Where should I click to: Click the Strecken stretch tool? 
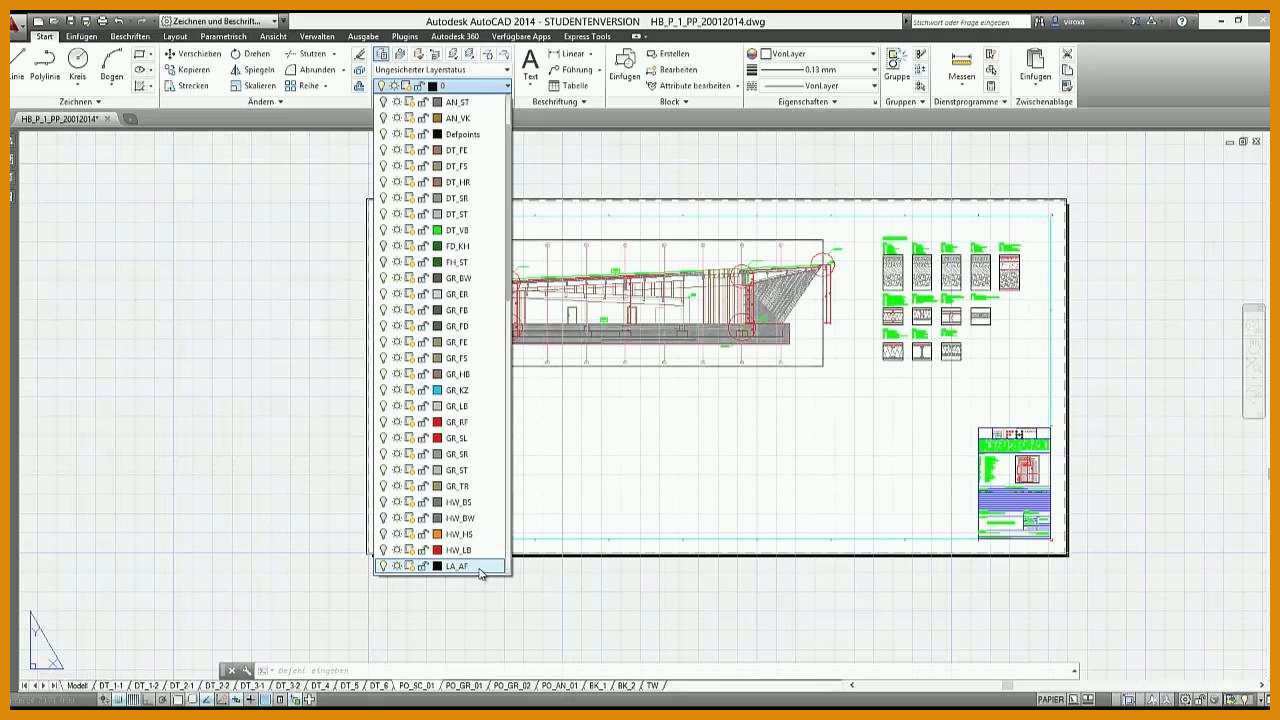click(187, 86)
